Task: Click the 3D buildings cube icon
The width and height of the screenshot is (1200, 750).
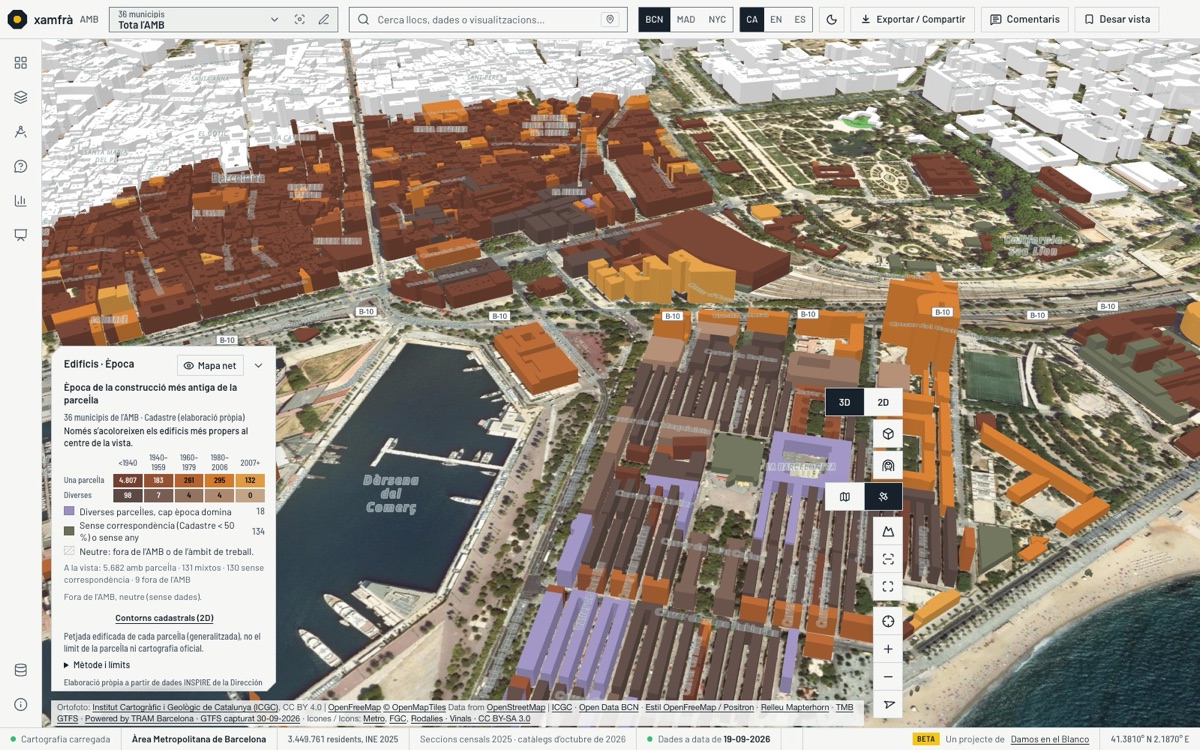Action: pyautogui.click(x=888, y=435)
